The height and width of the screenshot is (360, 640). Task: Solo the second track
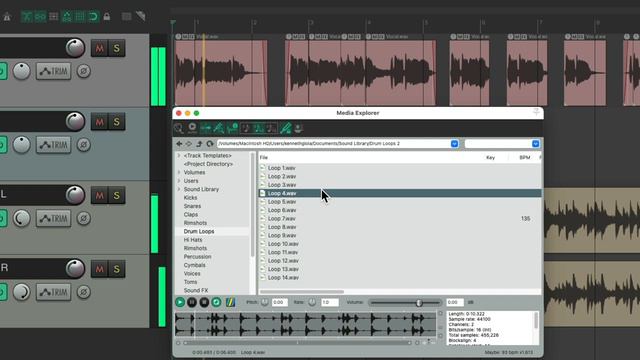[117, 122]
